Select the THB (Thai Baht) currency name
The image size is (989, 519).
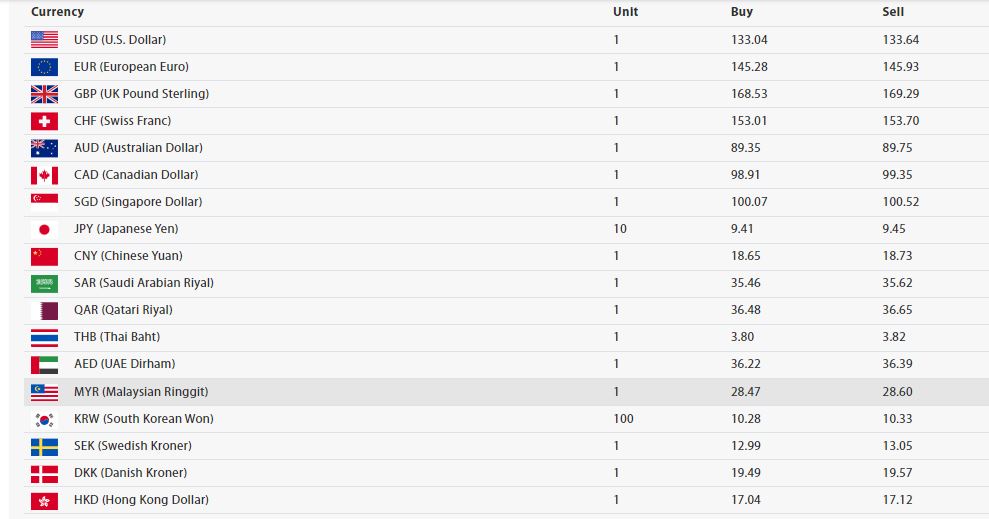(x=117, y=337)
